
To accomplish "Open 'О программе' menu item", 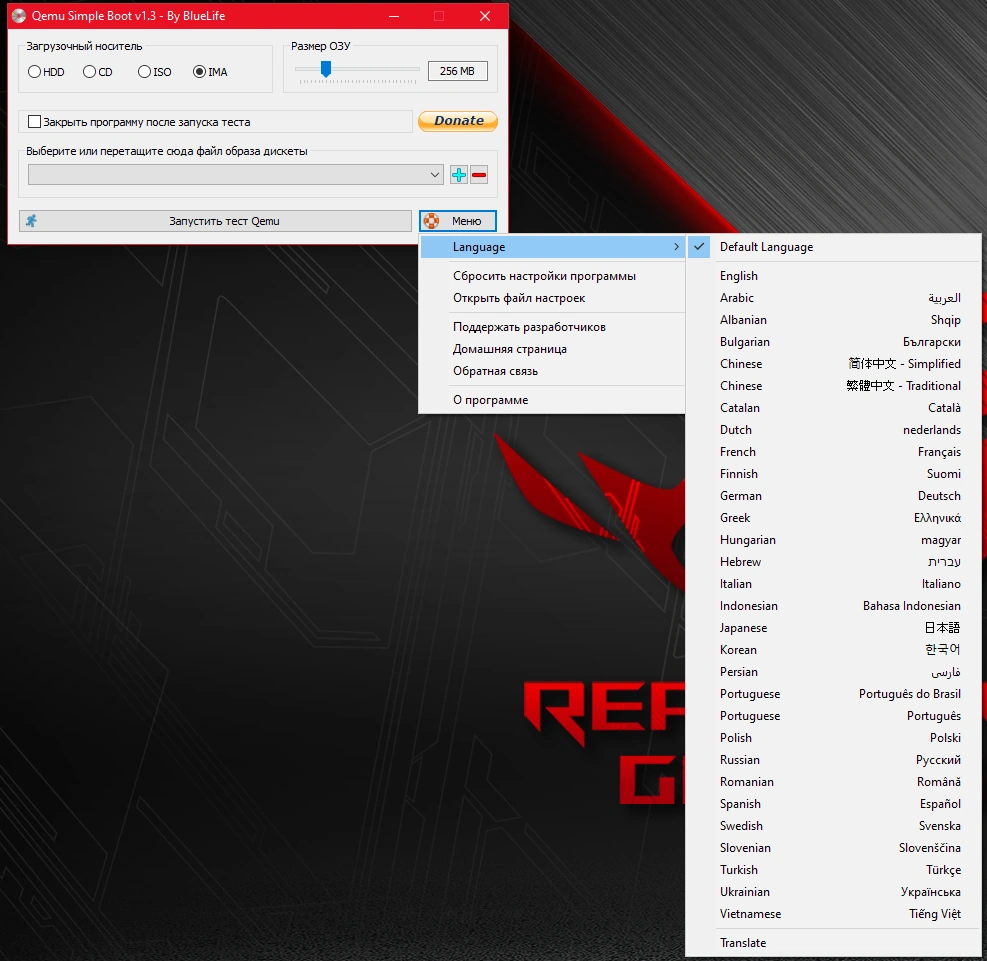I will coord(552,400).
